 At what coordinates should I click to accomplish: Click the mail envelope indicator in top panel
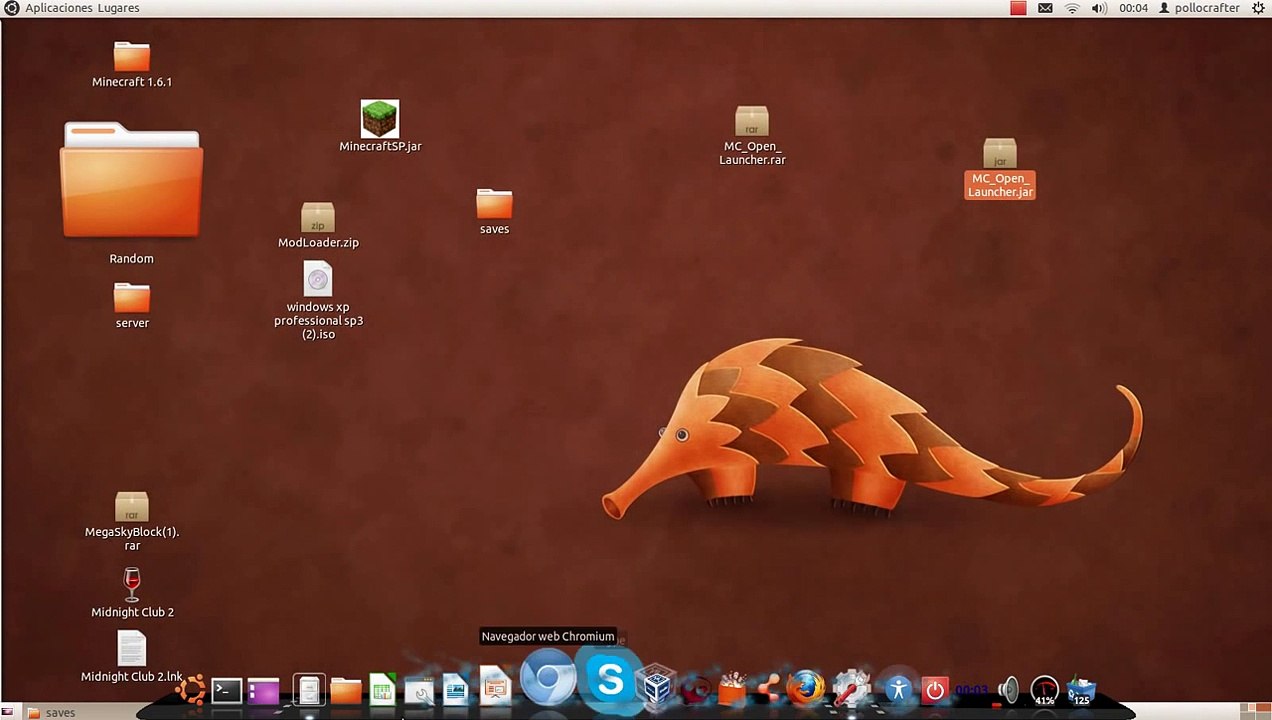1045,8
